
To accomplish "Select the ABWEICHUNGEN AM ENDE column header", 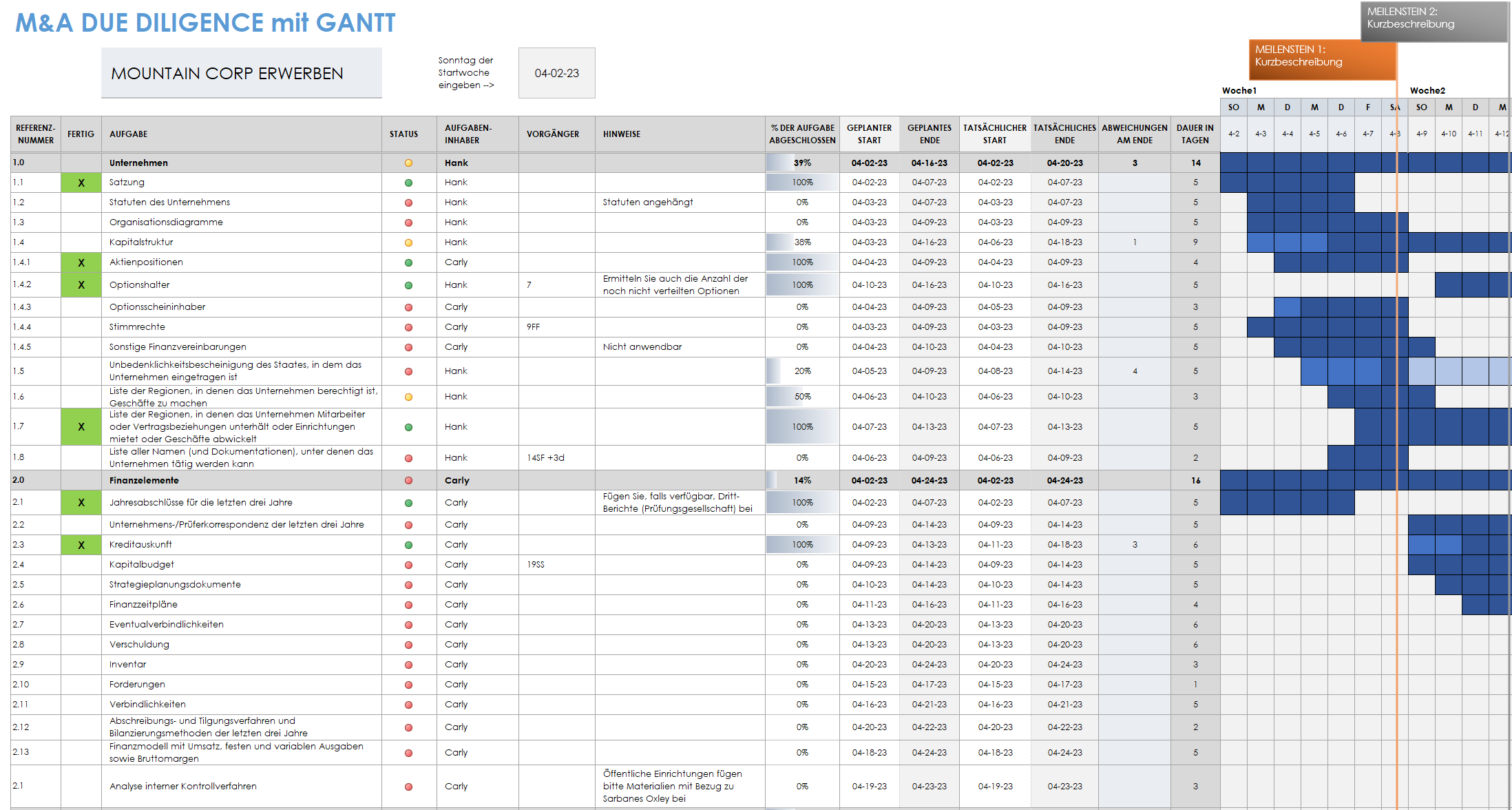I will [x=1135, y=134].
